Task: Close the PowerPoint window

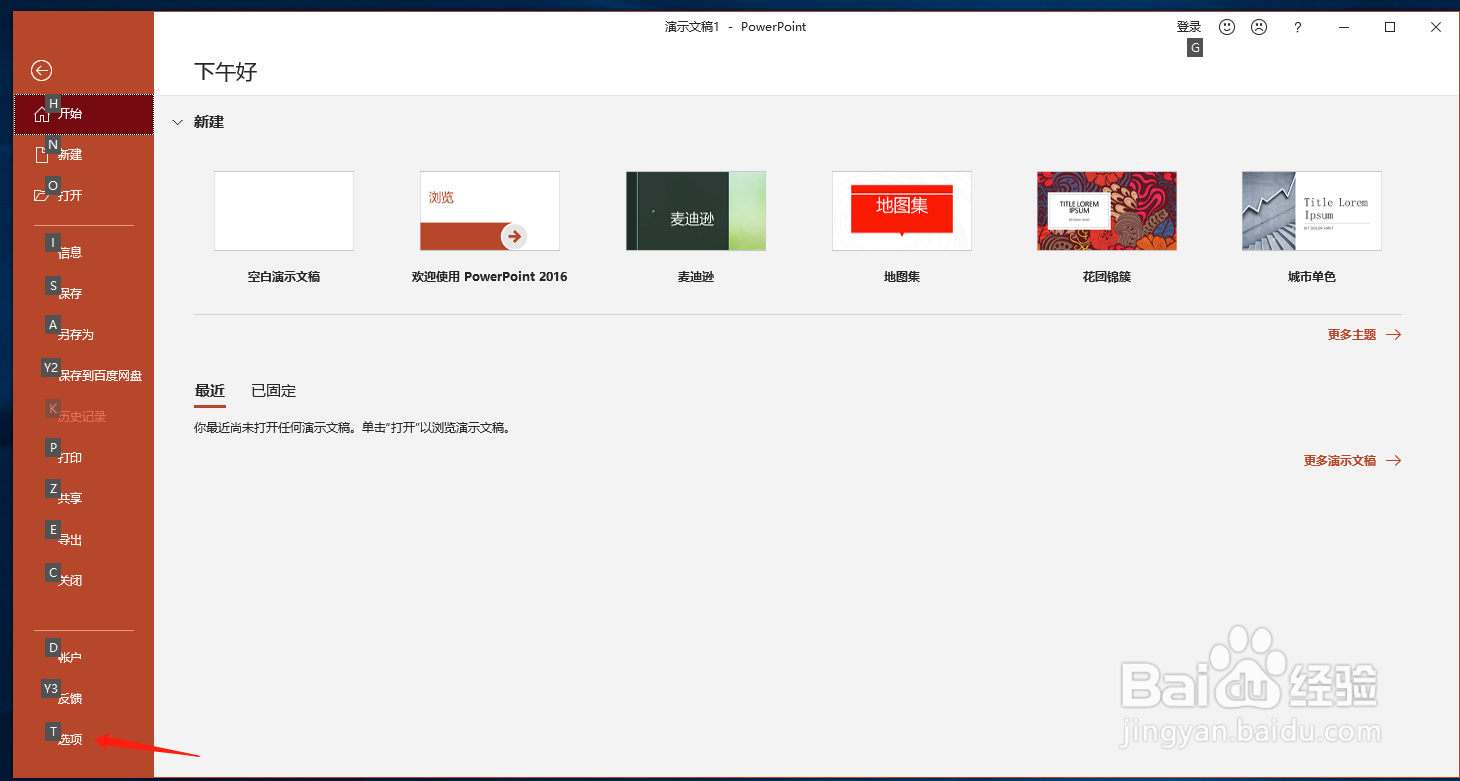Action: [x=1436, y=28]
